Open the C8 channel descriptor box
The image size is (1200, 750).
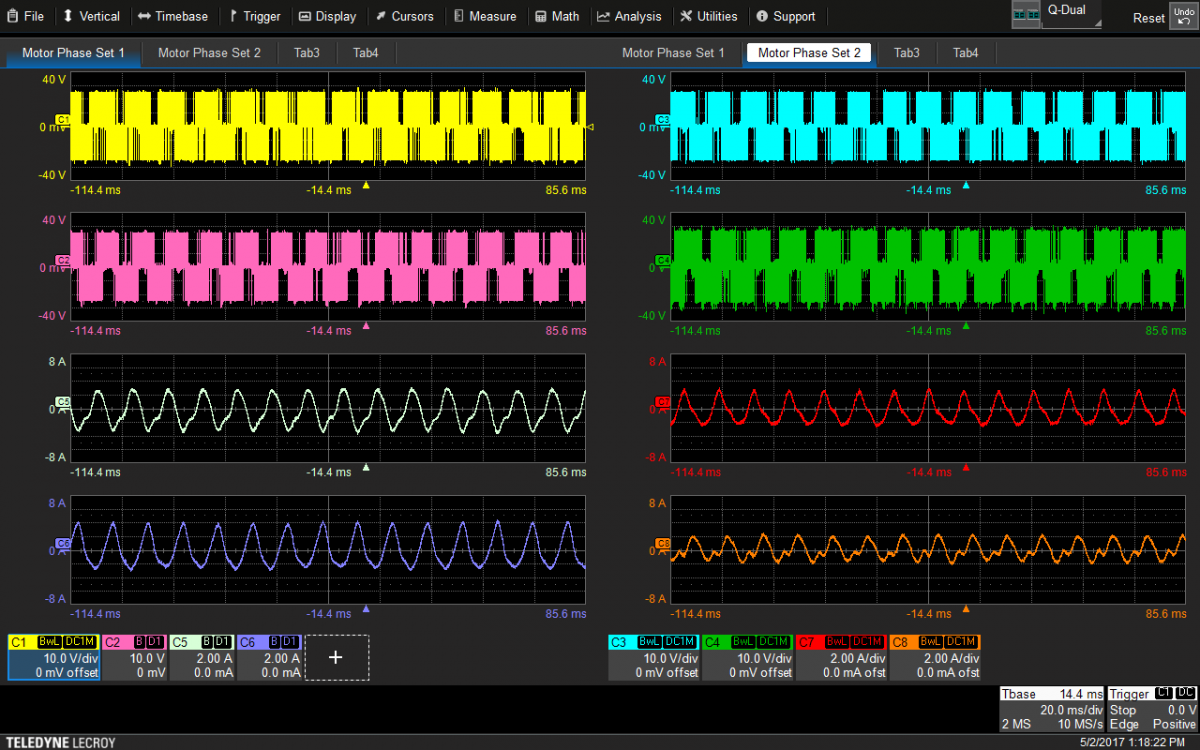(936, 657)
